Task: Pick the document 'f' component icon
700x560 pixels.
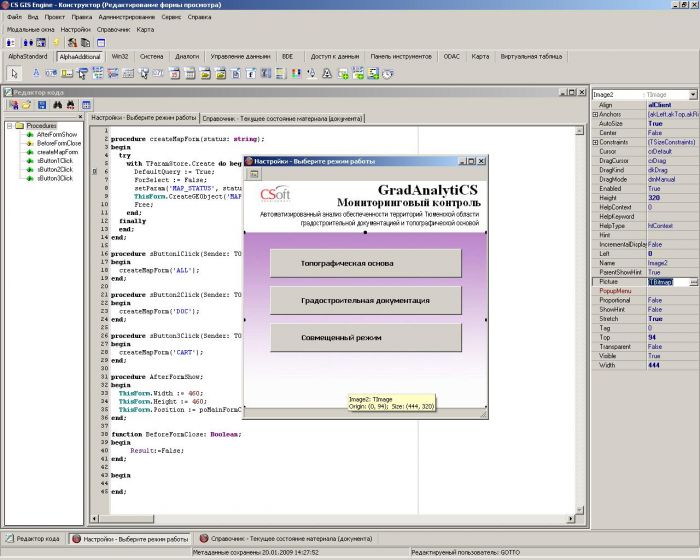Action: point(251,73)
